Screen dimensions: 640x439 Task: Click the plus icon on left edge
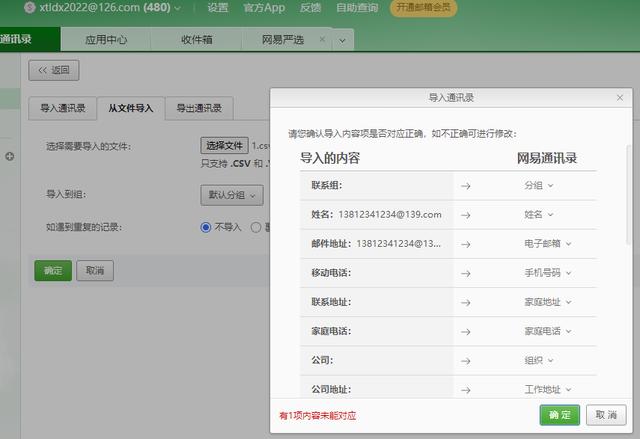coord(9,156)
